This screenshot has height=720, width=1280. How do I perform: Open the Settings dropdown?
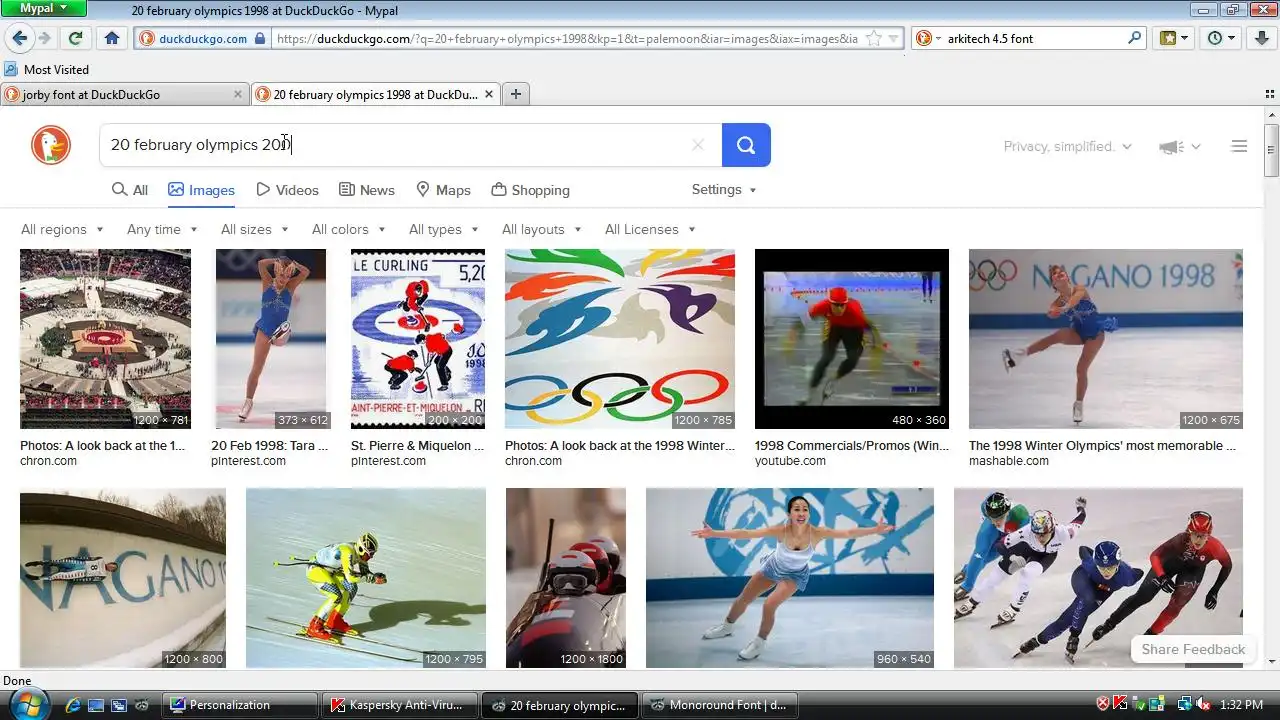click(724, 189)
